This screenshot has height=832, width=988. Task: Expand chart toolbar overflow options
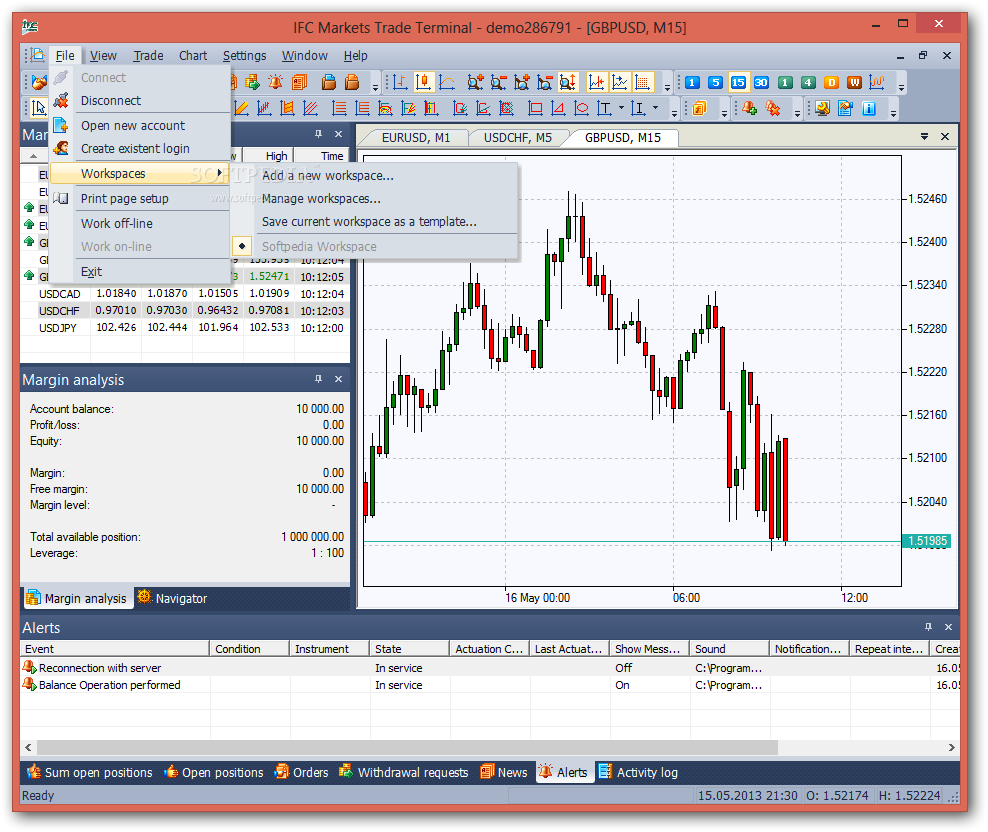click(667, 87)
